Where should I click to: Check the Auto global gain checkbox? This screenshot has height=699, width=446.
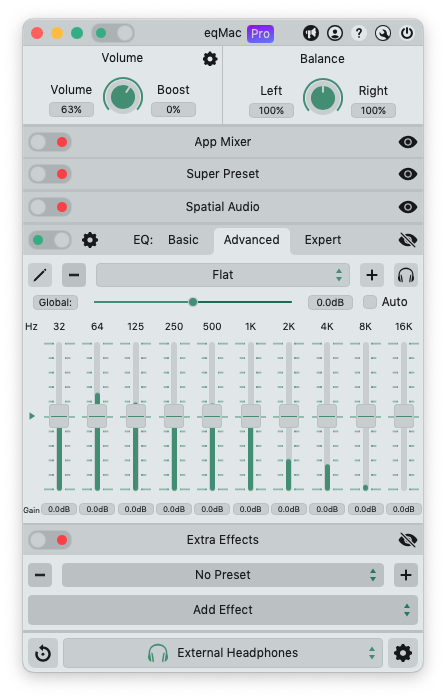[370, 302]
